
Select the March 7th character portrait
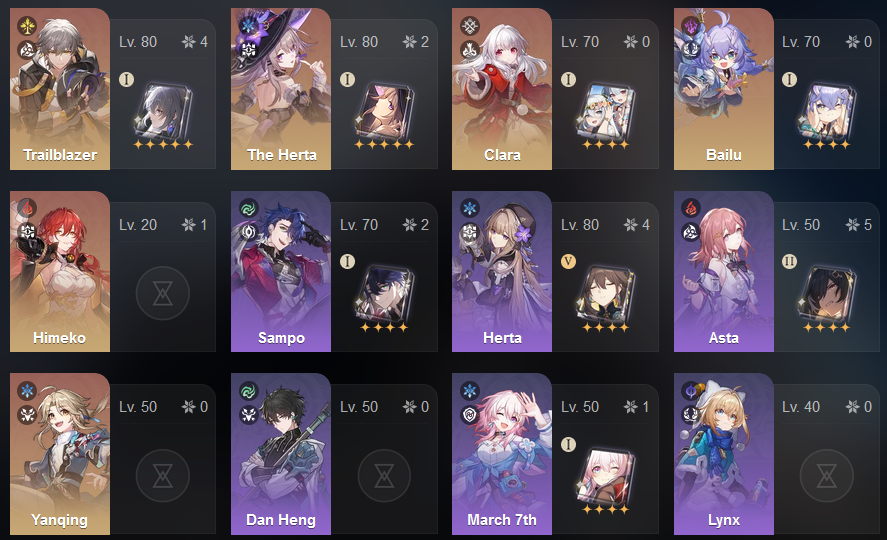pos(502,454)
